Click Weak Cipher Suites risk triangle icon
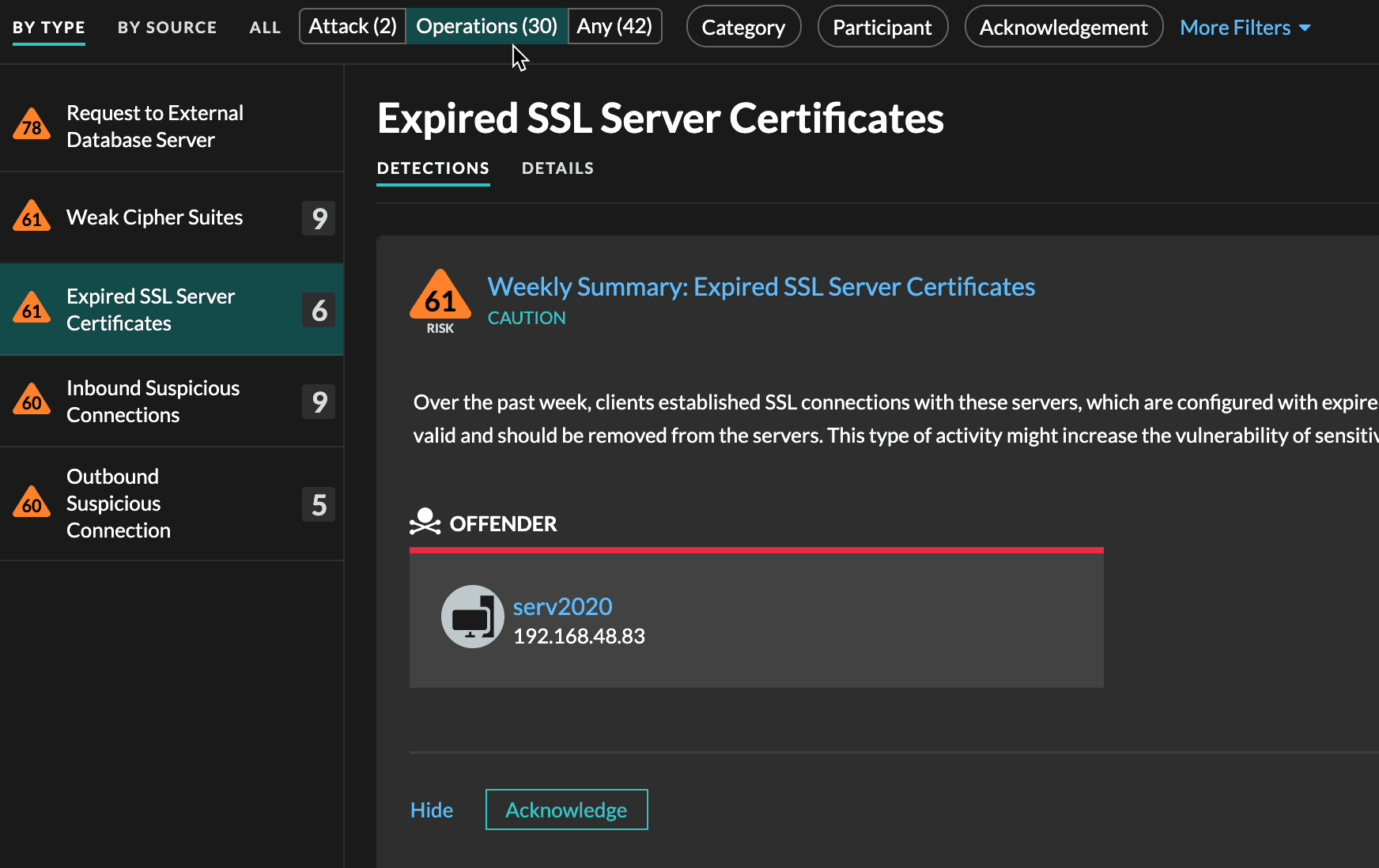The height and width of the screenshot is (868, 1379). 32,217
